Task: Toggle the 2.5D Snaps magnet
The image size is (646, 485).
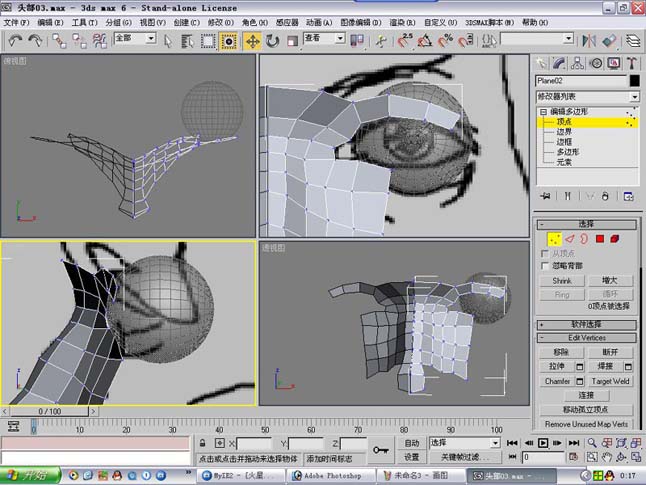Action: coord(405,41)
